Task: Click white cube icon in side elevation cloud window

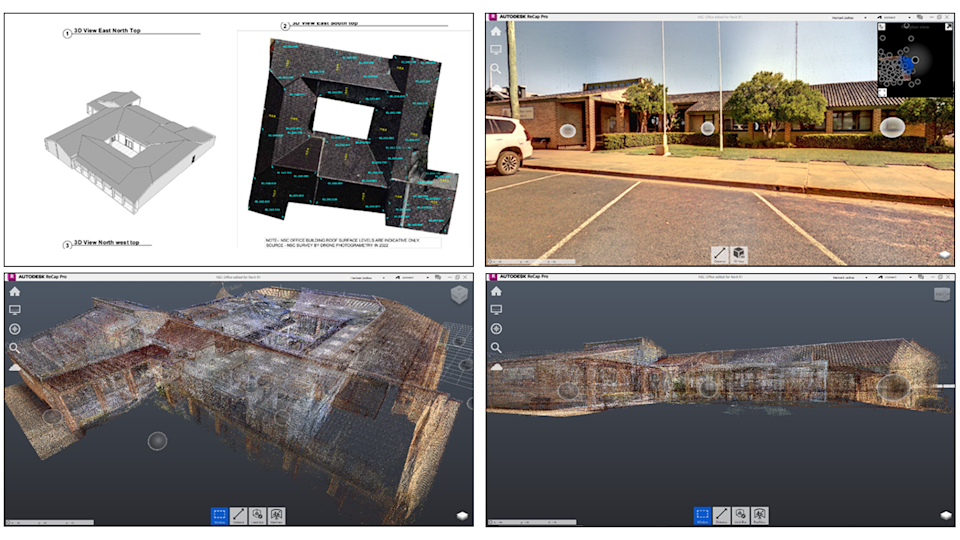Action: tap(944, 516)
